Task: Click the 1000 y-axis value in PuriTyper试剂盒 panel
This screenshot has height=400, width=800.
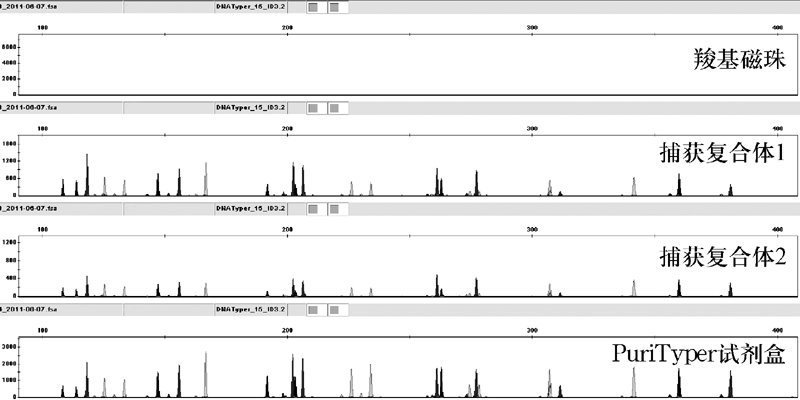Action: click(x=10, y=381)
